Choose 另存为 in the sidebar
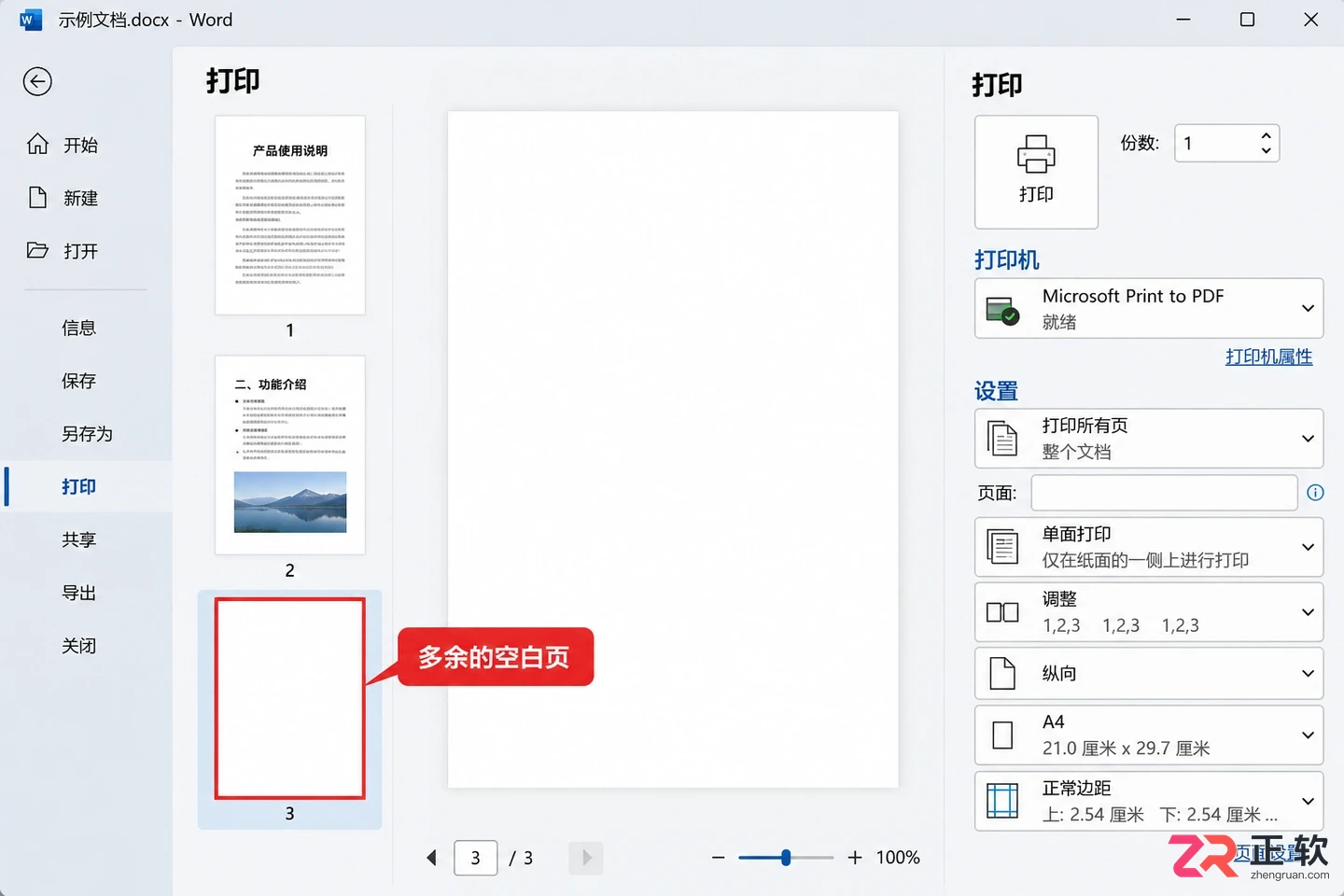The height and width of the screenshot is (896, 1344). [x=88, y=434]
